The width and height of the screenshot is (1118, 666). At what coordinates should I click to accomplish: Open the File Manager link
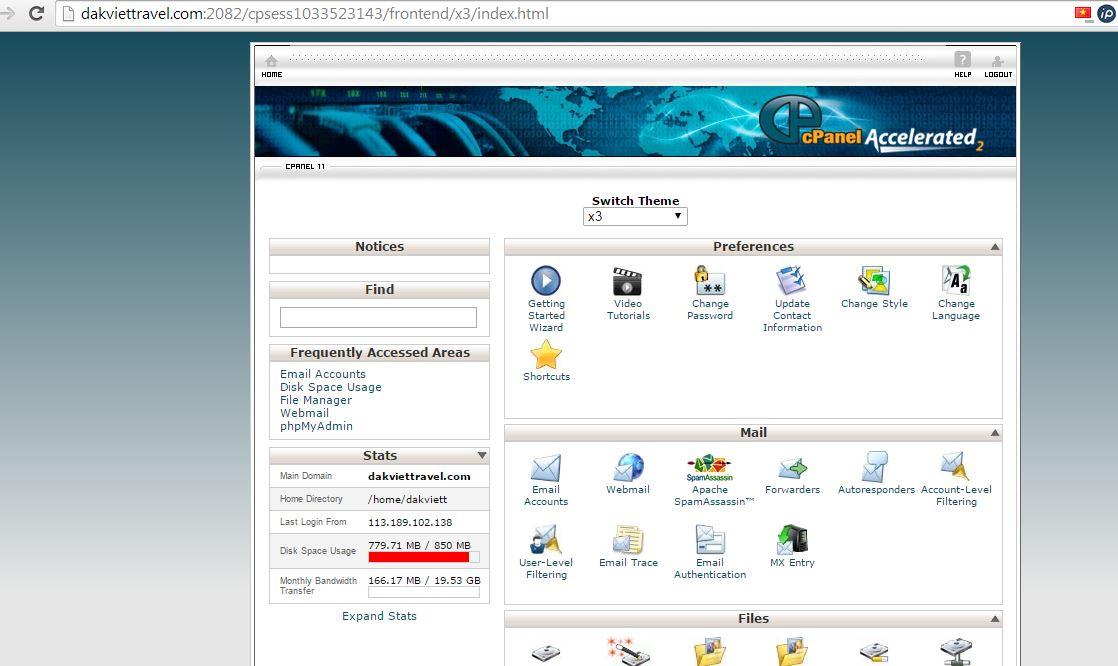pos(316,400)
